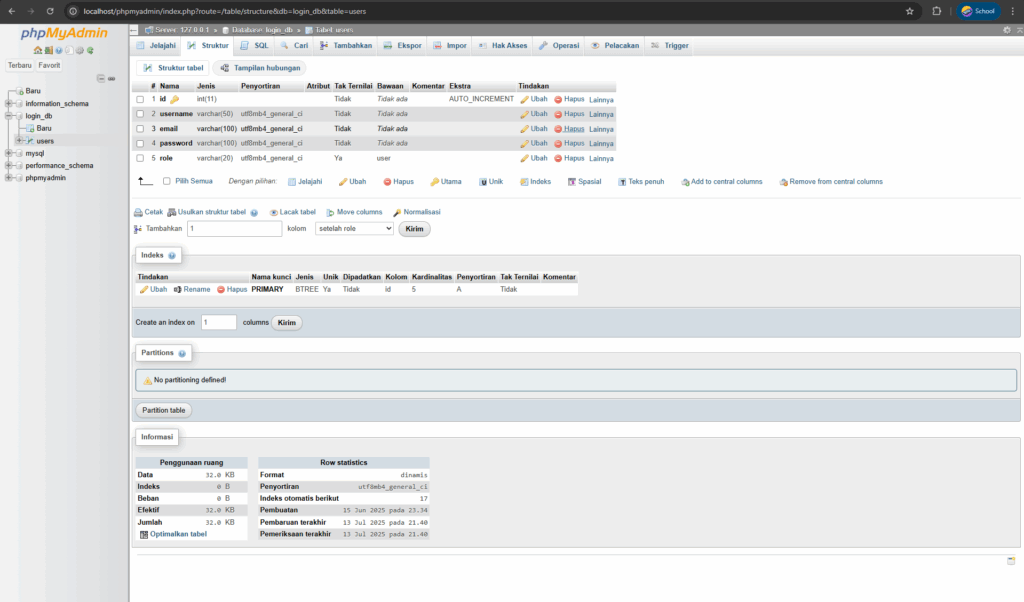
Task: Expand information_schema database node
Action: pos(8,104)
